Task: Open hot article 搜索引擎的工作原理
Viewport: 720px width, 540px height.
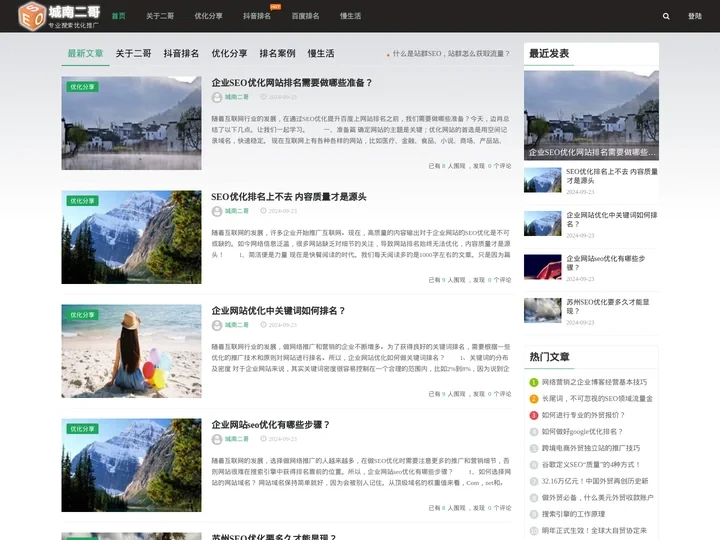Action: [x=573, y=514]
